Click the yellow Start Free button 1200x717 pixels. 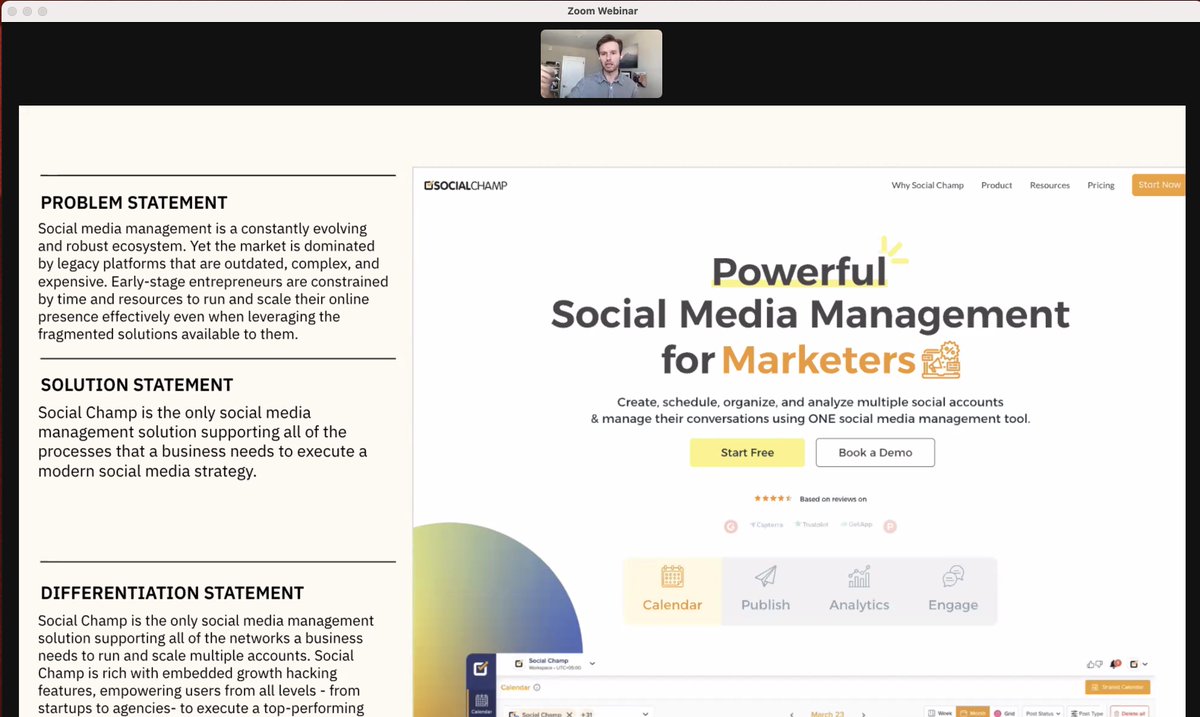point(747,452)
